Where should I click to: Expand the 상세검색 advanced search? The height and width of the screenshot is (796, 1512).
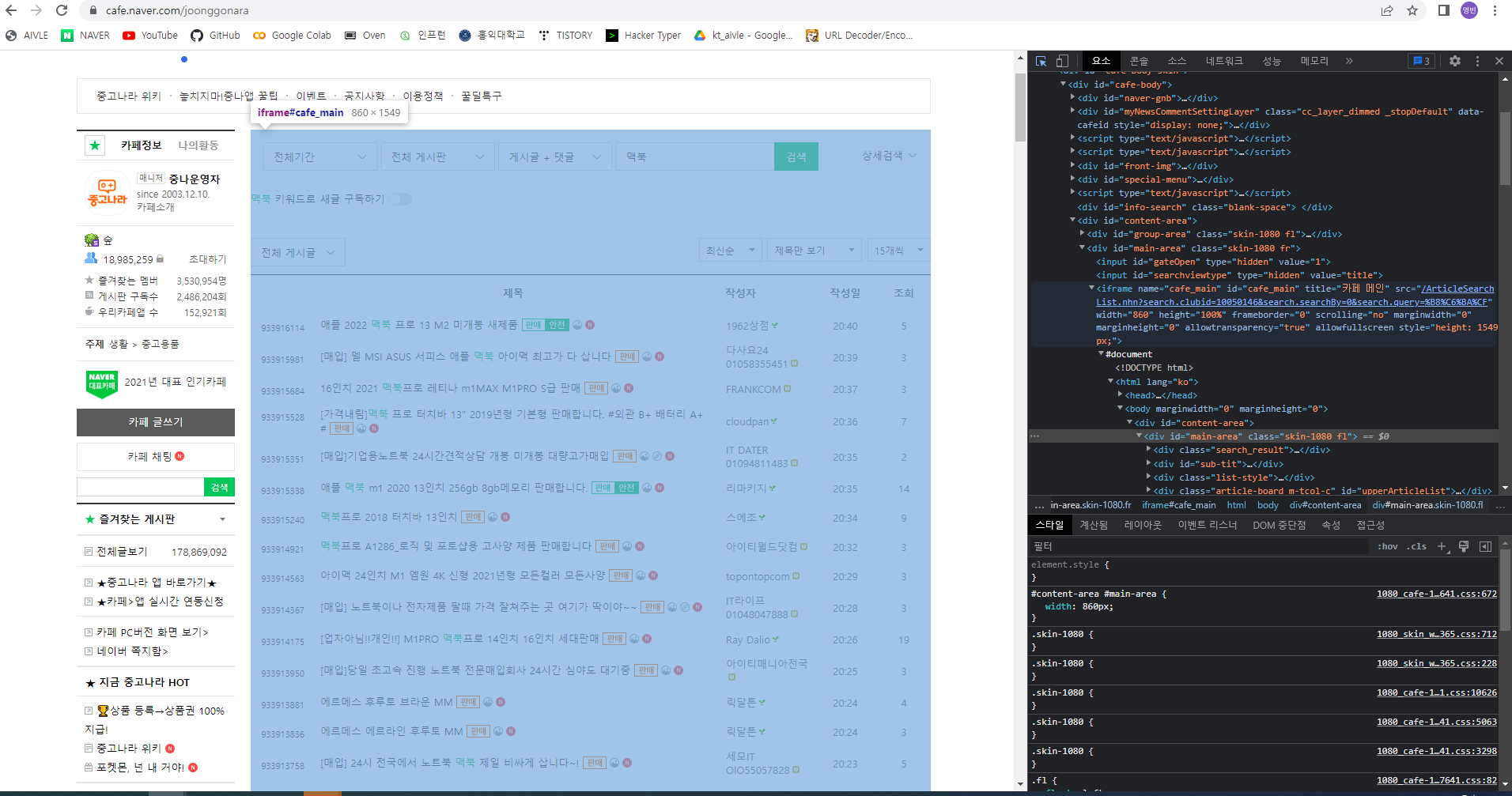pyautogui.click(x=889, y=156)
